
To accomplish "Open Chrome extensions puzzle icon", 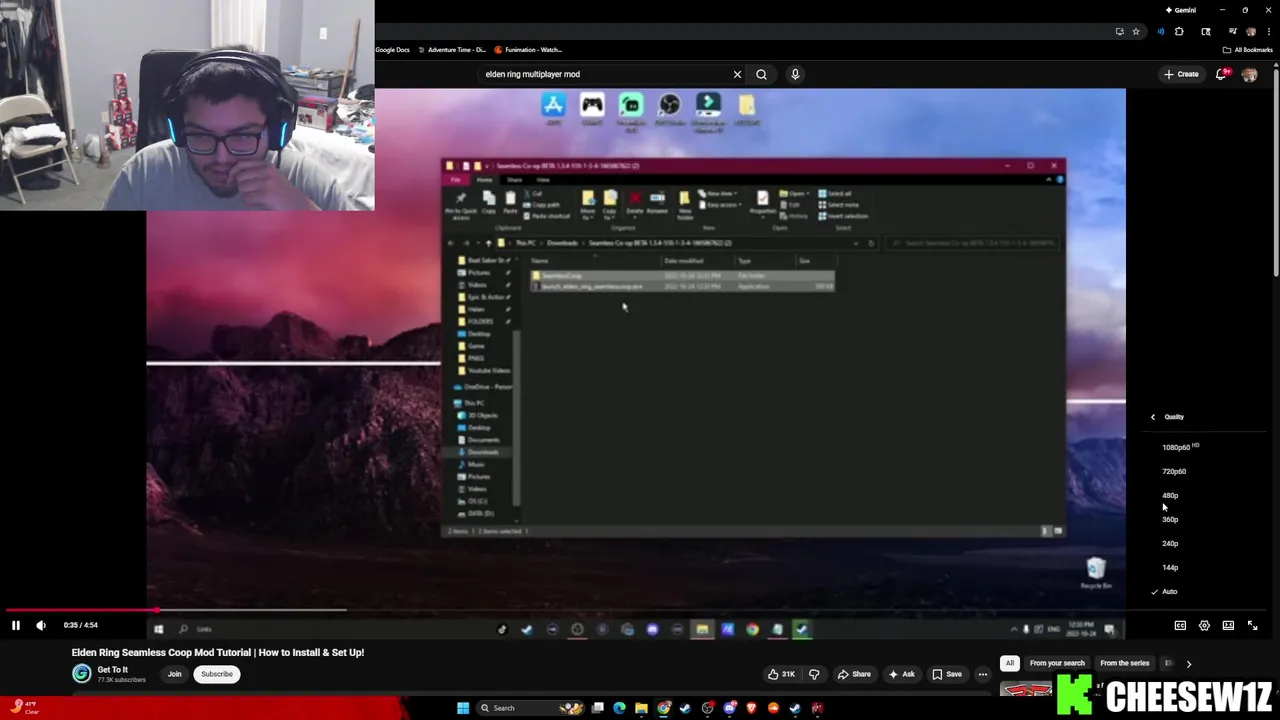I will (x=1179, y=32).
